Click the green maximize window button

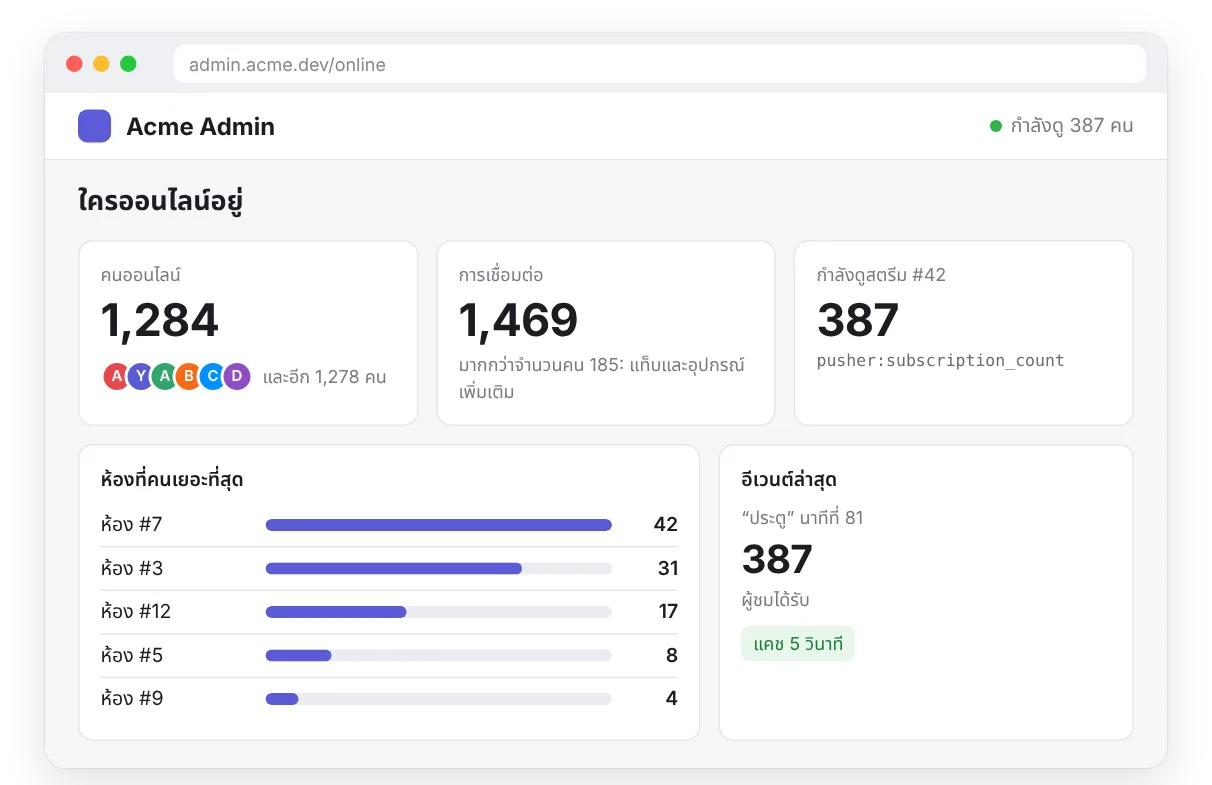click(x=128, y=64)
